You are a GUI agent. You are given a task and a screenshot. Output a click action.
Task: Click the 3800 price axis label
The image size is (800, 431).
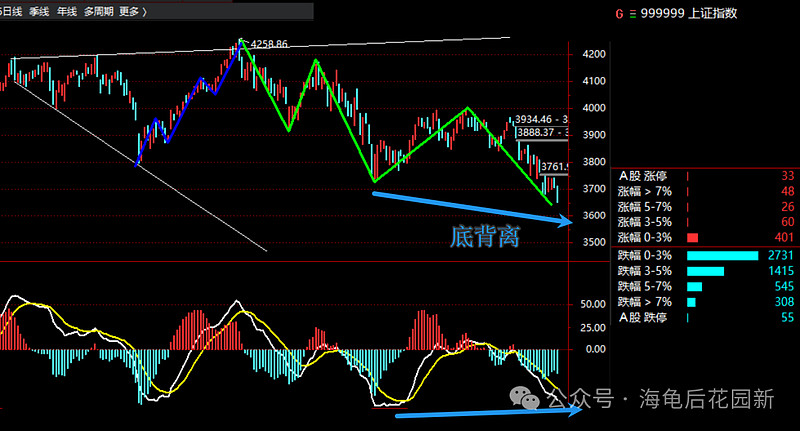tap(594, 162)
